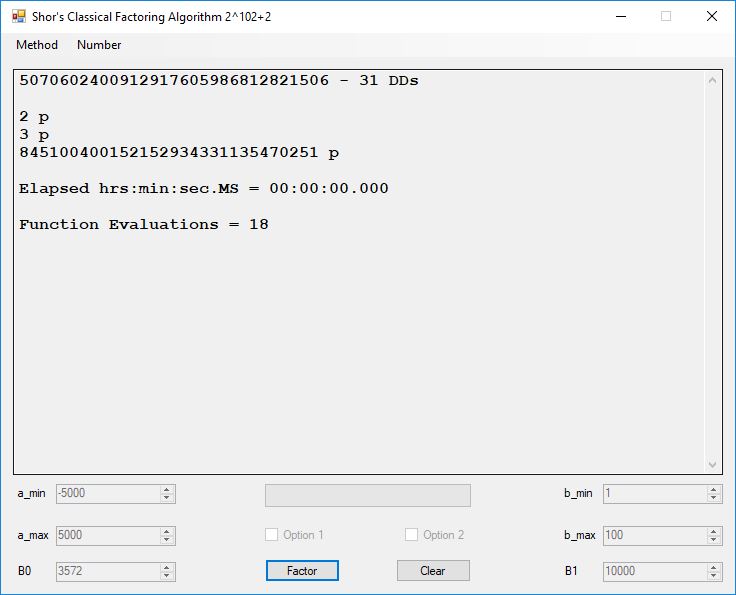Increase B0 value with up arrow

point(167,567)
